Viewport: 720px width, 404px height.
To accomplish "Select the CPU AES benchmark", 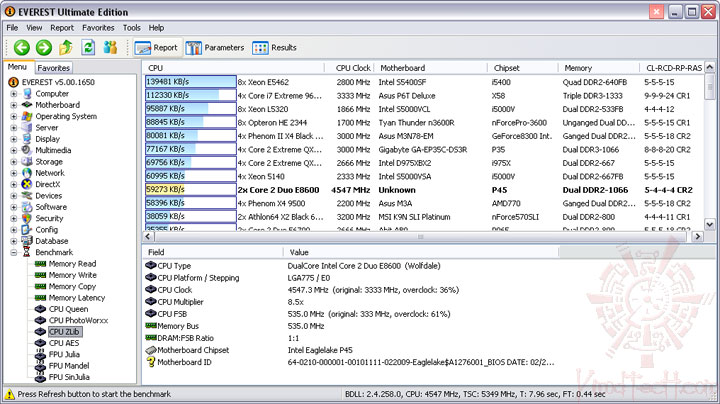I will (64, 343).
